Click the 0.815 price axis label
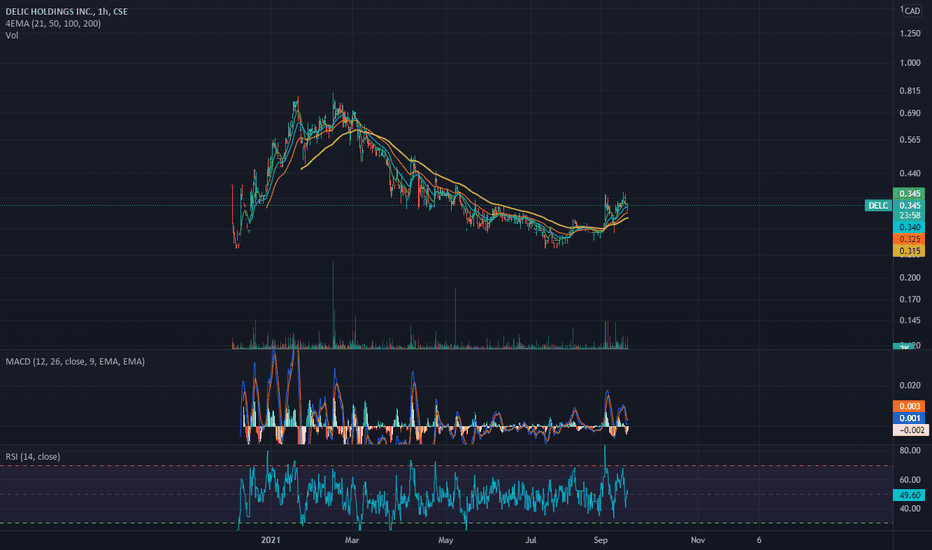 [x=910, y=91]
